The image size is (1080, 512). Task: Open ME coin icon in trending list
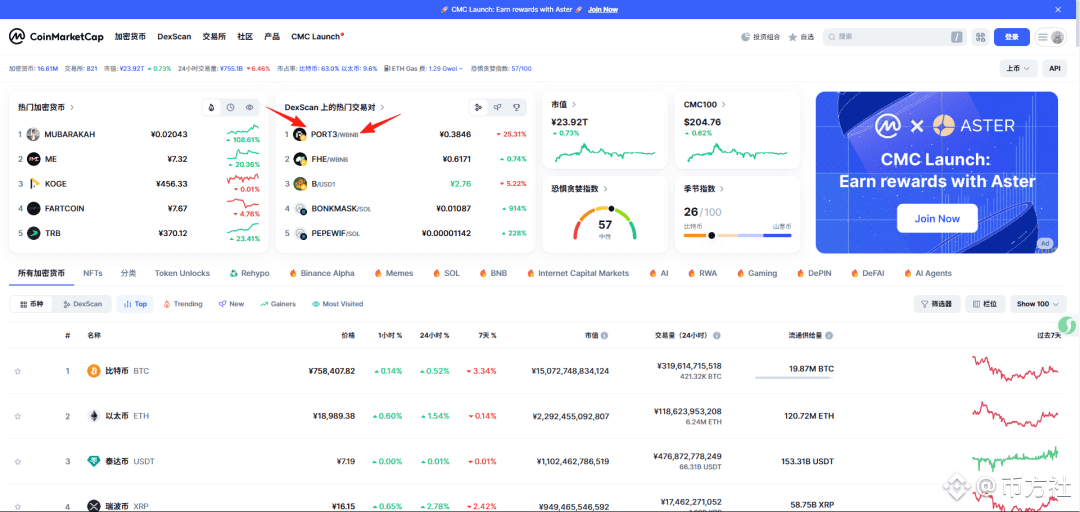pyautogui.click(x=33, y=159)
